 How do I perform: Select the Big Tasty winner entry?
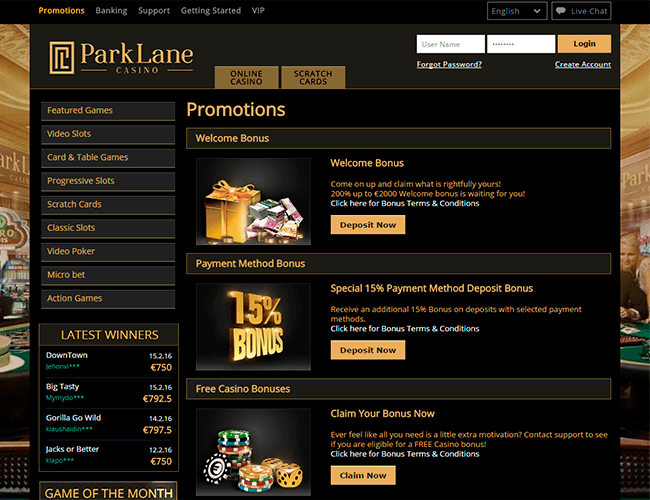(109, 393)
